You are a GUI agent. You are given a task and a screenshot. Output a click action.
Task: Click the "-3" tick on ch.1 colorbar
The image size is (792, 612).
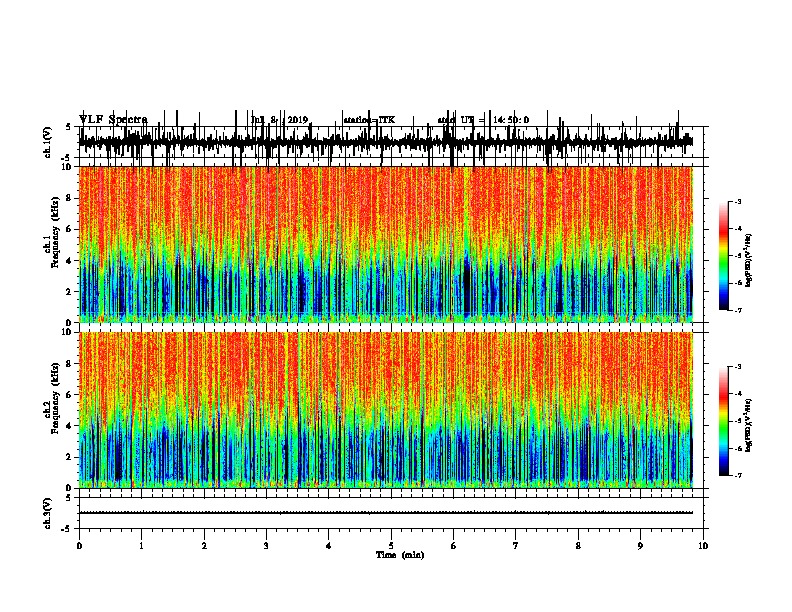point(737,201)
